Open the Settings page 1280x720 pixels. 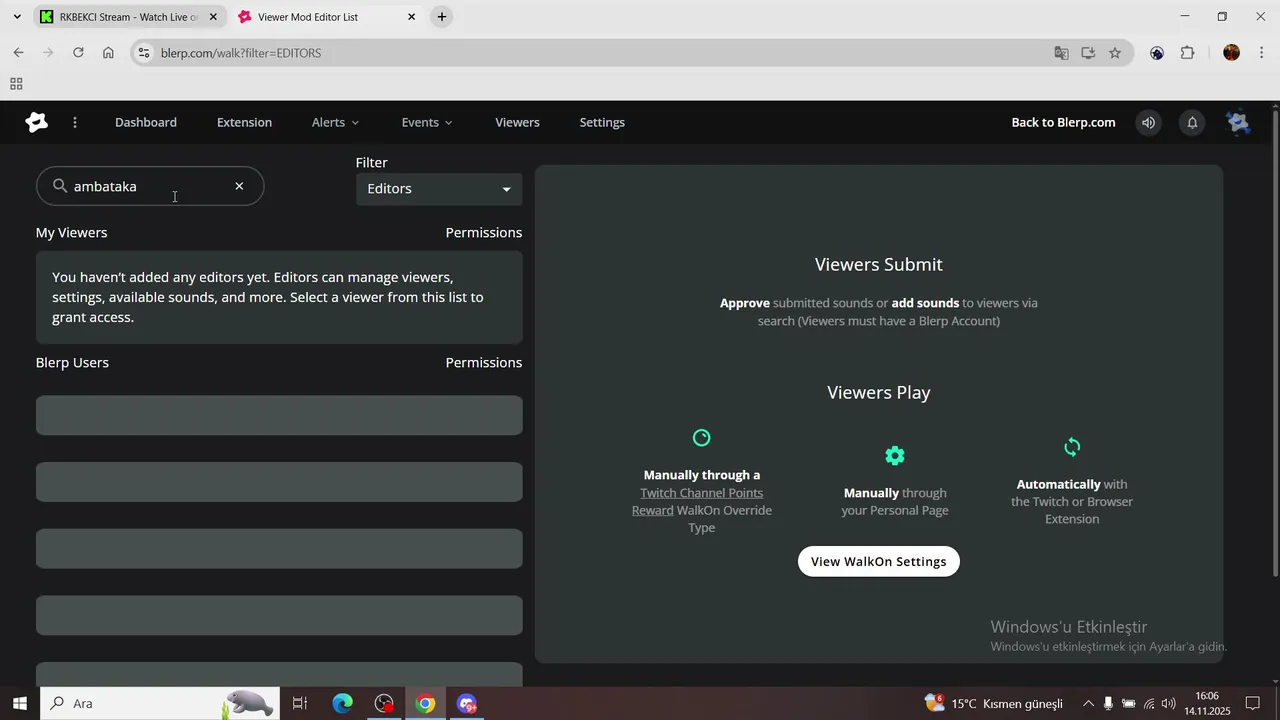(x=602, y=122)
